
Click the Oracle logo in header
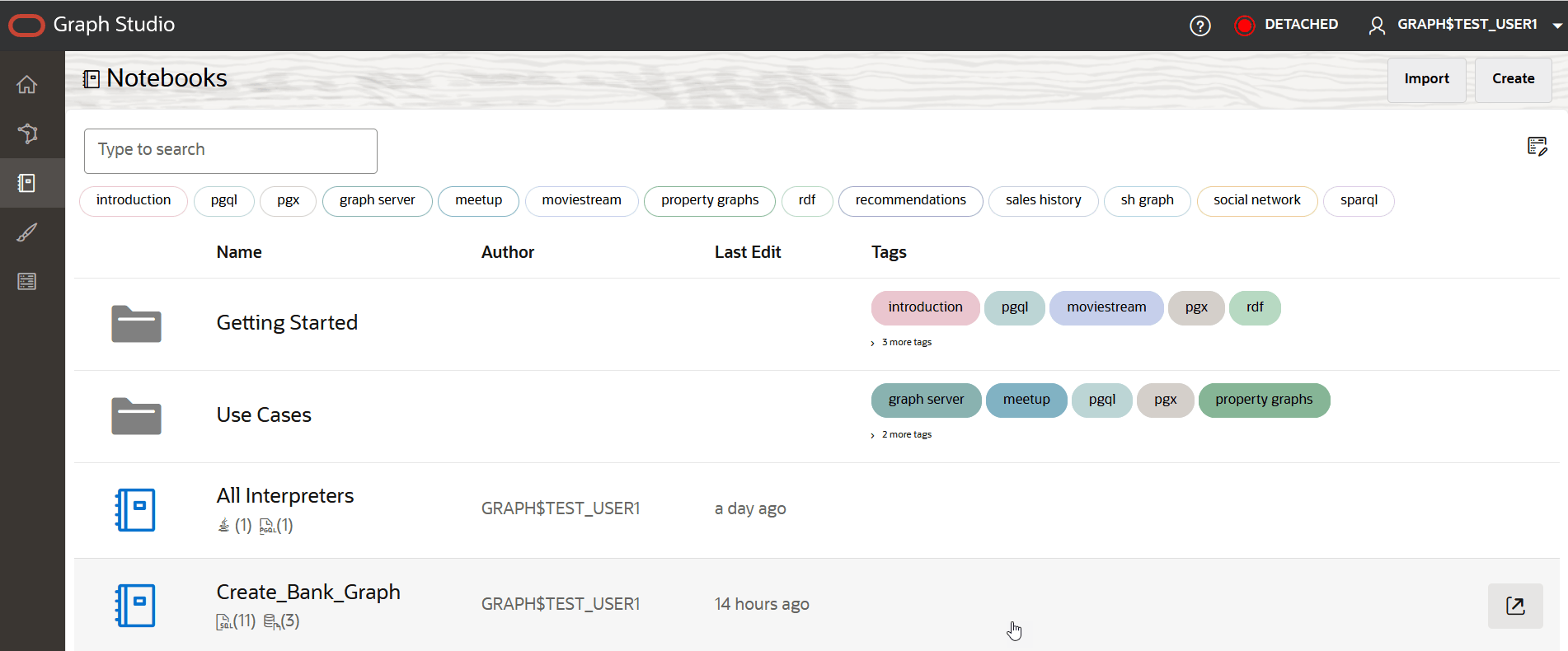(x=26, y=26)
